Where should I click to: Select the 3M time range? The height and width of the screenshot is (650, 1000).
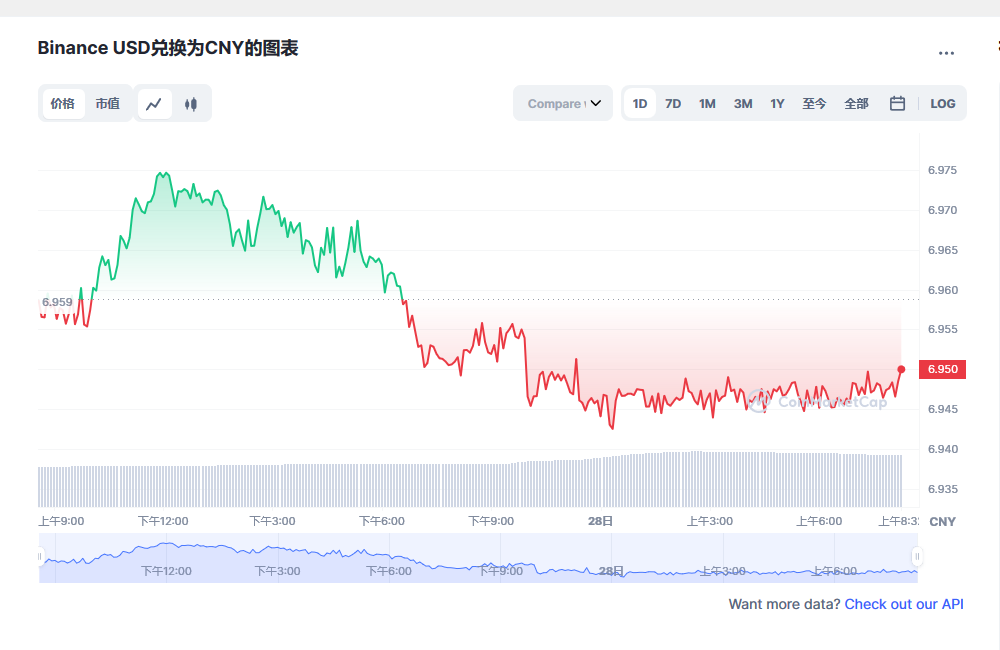tap(743, 104)
